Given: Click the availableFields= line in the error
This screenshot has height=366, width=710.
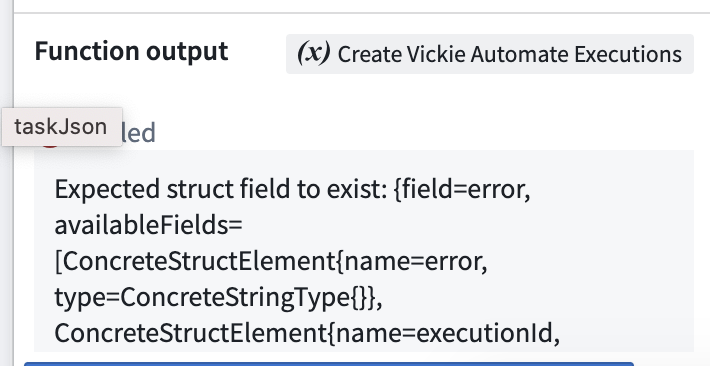Looking at the screenshot, I should click(149, 225).
